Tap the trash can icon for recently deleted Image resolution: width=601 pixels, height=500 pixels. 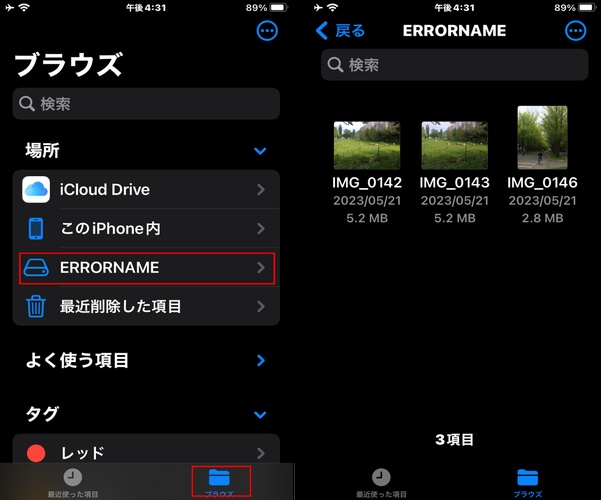(36, 306)
